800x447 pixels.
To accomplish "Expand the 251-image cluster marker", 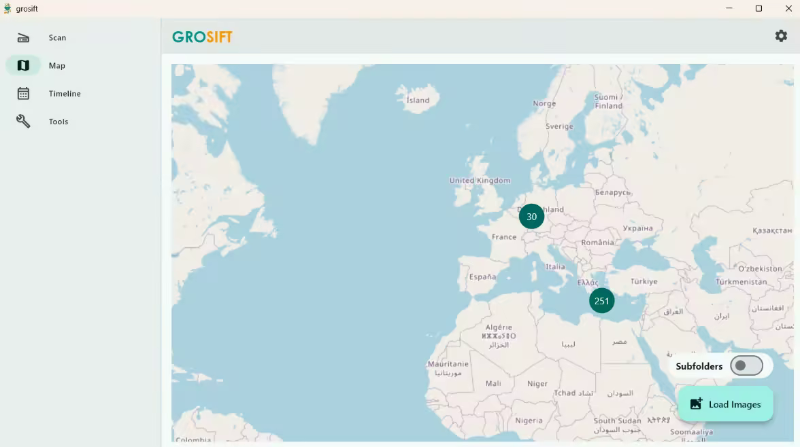I will tap(601, 300).
